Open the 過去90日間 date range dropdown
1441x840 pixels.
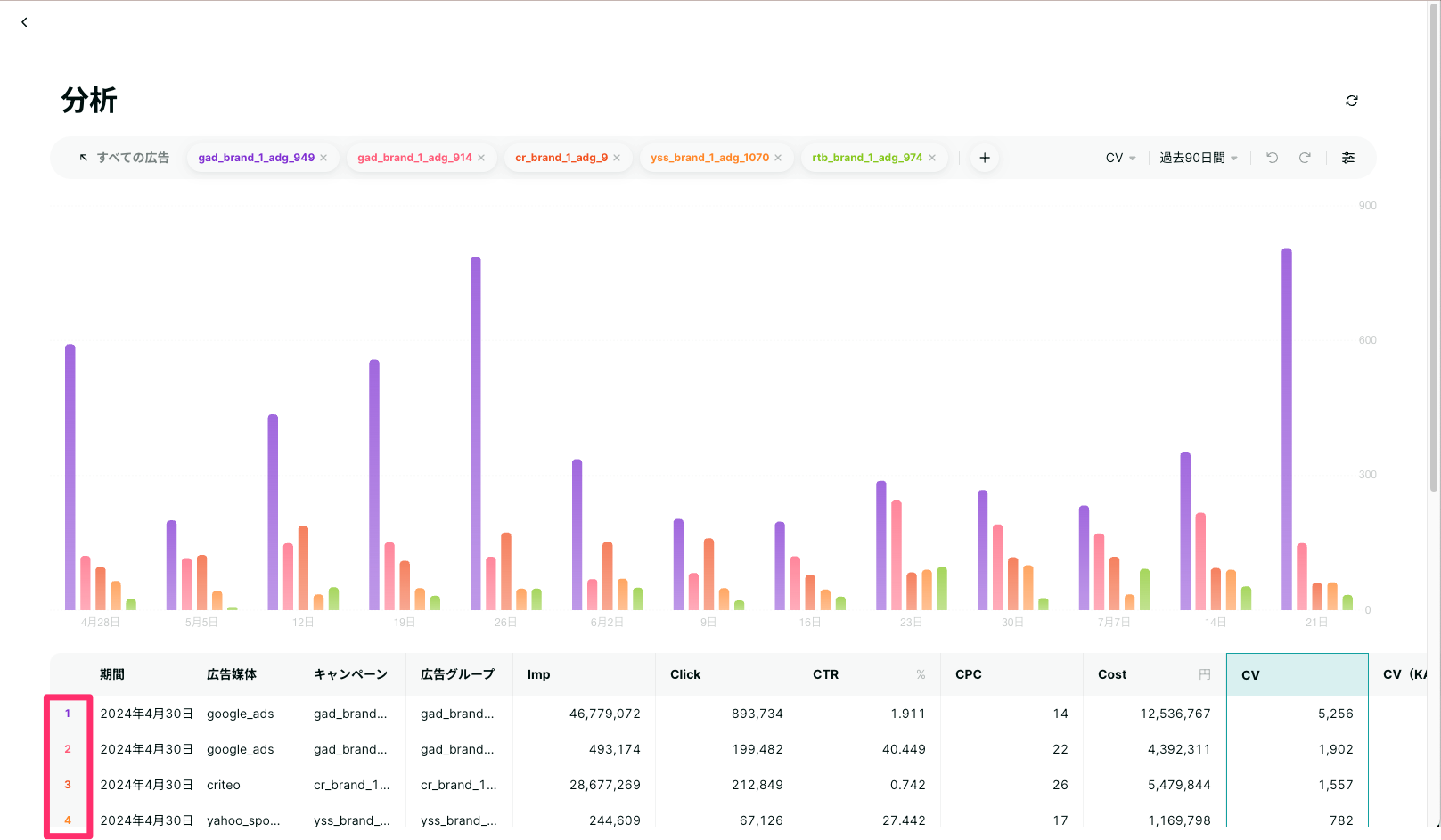1199,158
